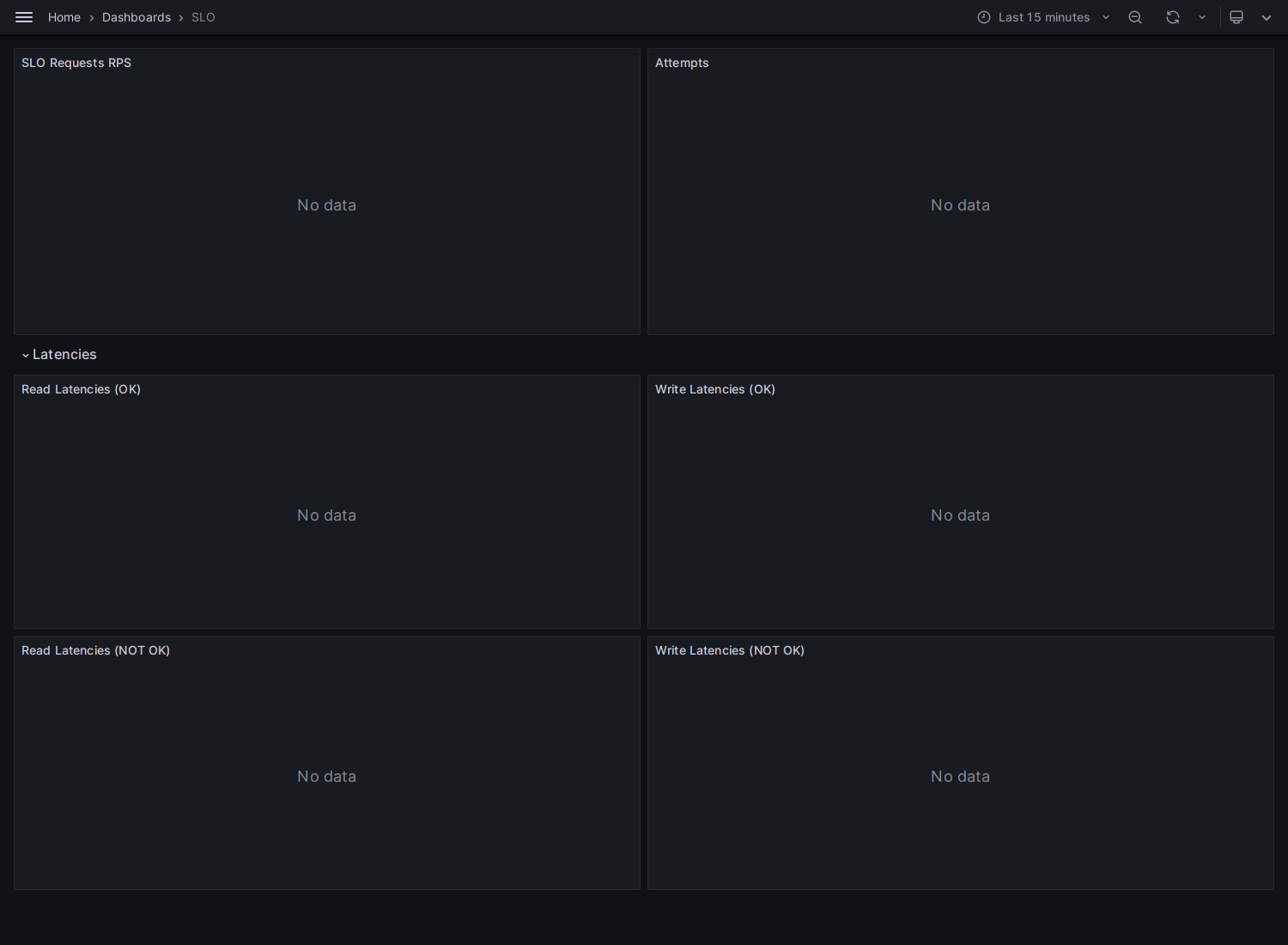Click Write Latencies (NOT OK) panel title
The height and width of the screenshot is (945, 1288).
[730, 650]
